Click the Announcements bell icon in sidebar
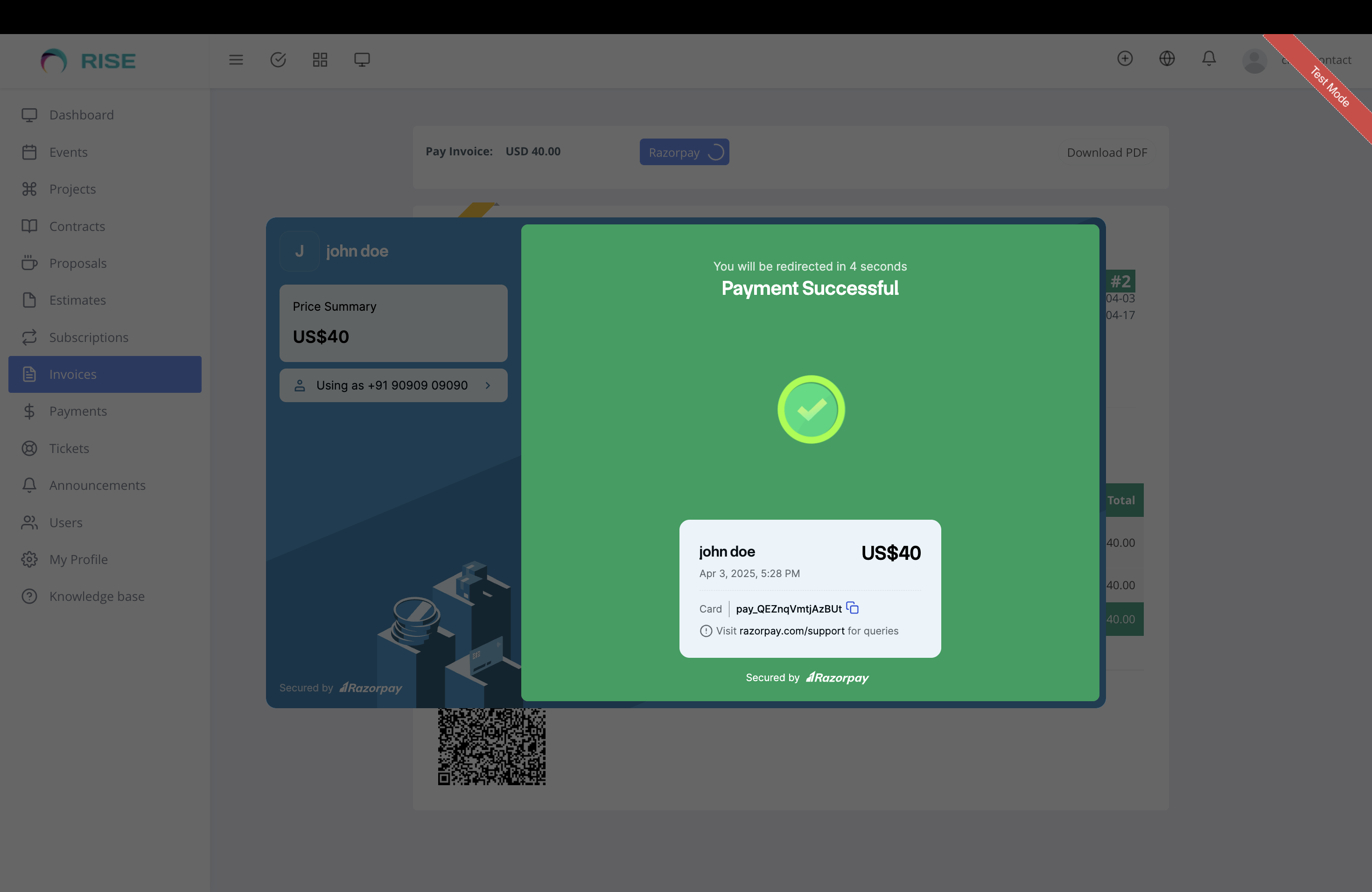This screenshot has width=1372, height=892. coord(29,485)
